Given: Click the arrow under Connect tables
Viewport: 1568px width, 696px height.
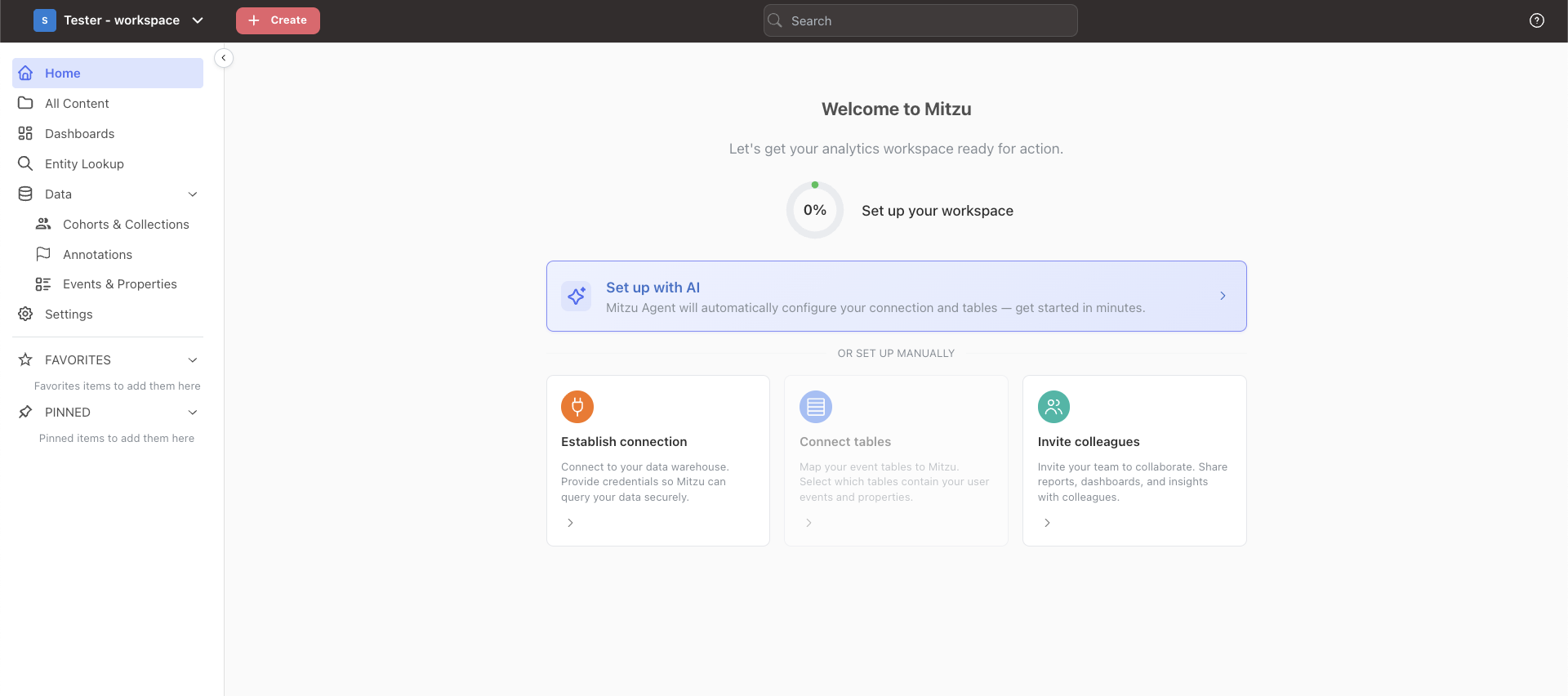Looking at the screenshot, I should pyautogui.click(x=808, y=523).
